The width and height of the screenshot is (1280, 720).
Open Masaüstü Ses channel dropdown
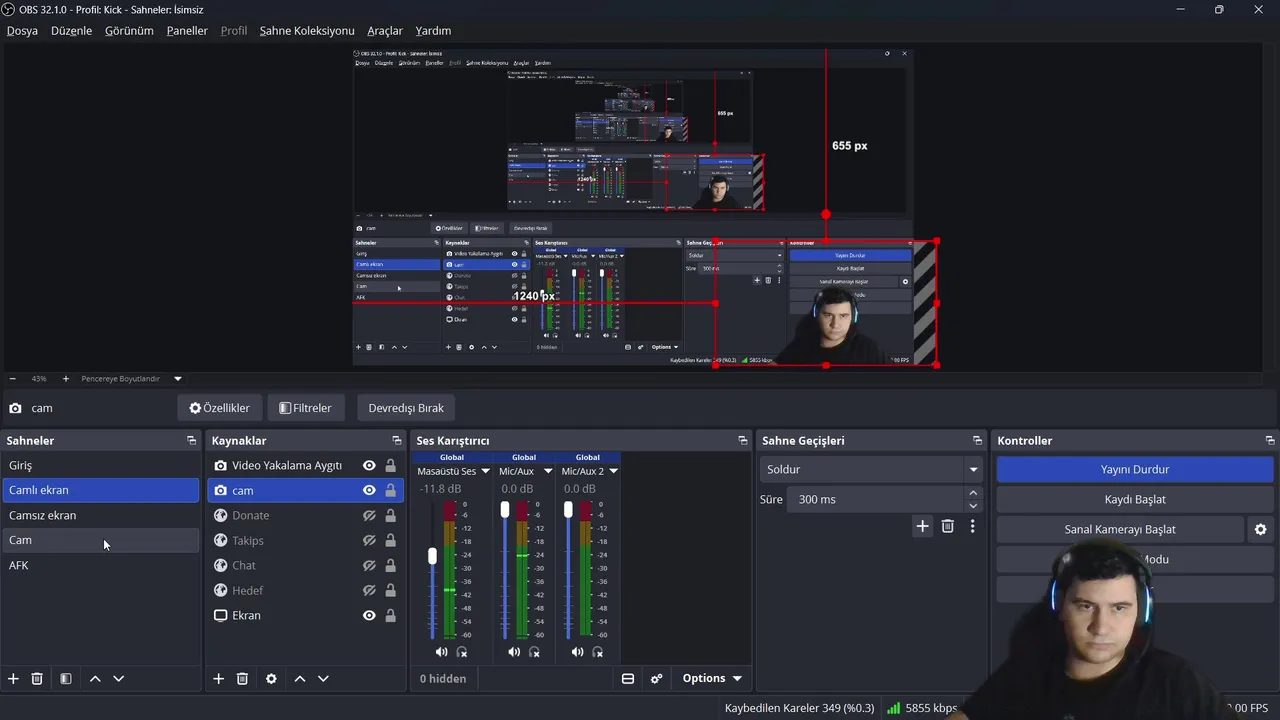click(x=485, y=471)
